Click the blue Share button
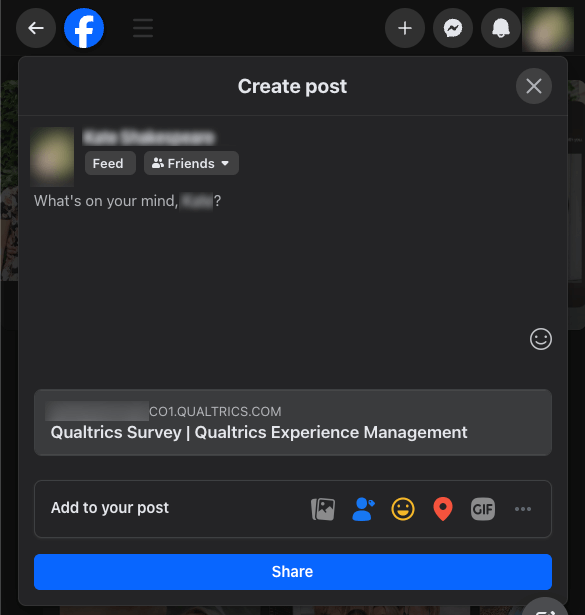585x615 pixels. (293, 572)
